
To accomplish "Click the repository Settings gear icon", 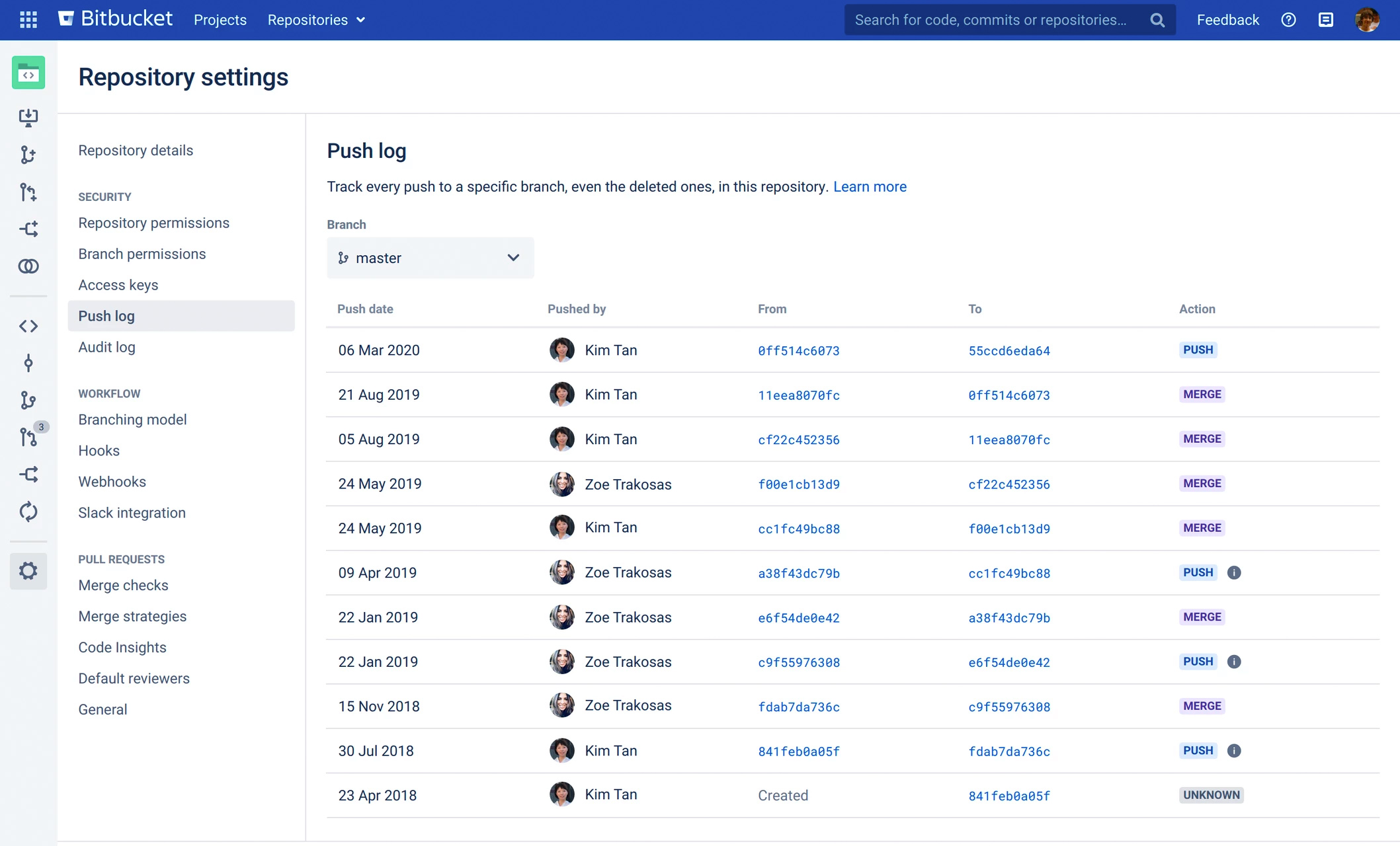I will [28, 570].
